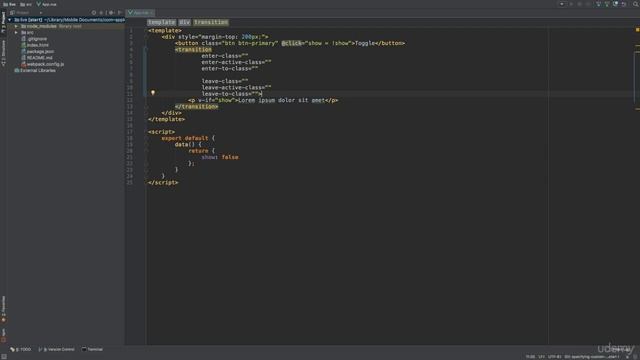
Task: Click the App.vue breadcrumb in navigation bar
Action: pyautogui.click(x=47, y=4)
